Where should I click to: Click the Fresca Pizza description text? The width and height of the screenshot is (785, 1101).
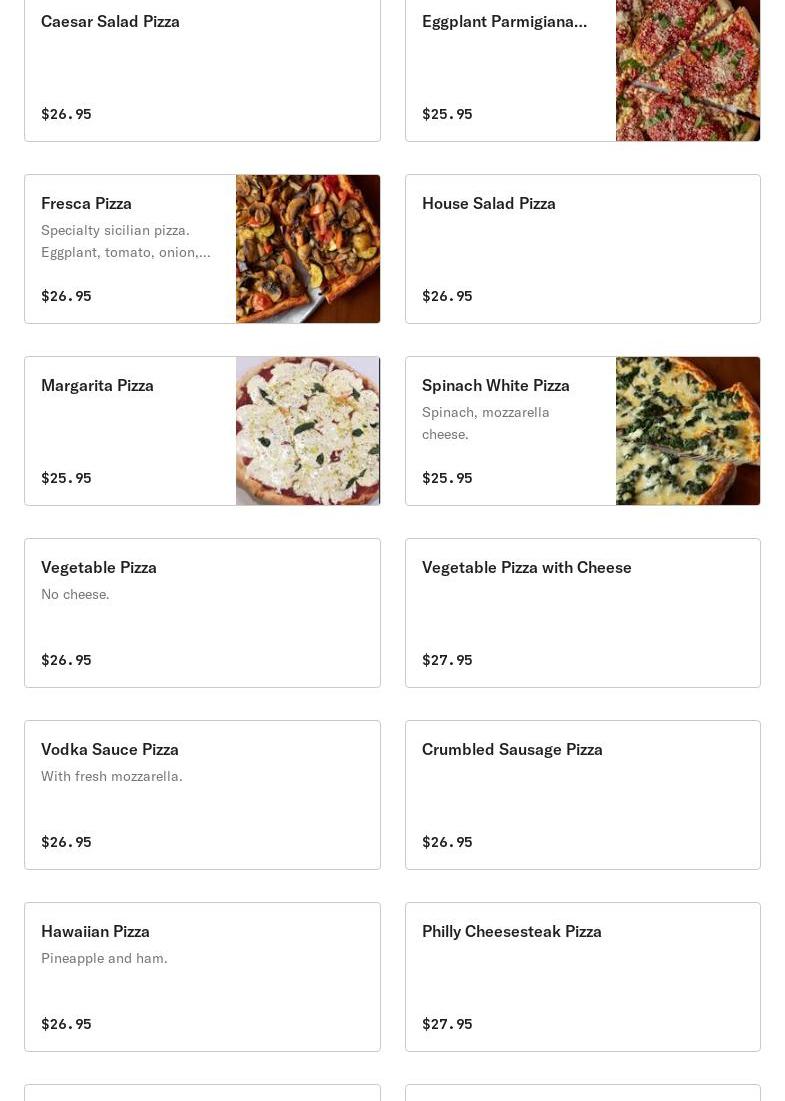pyautogui.click(x=125, y=241)
